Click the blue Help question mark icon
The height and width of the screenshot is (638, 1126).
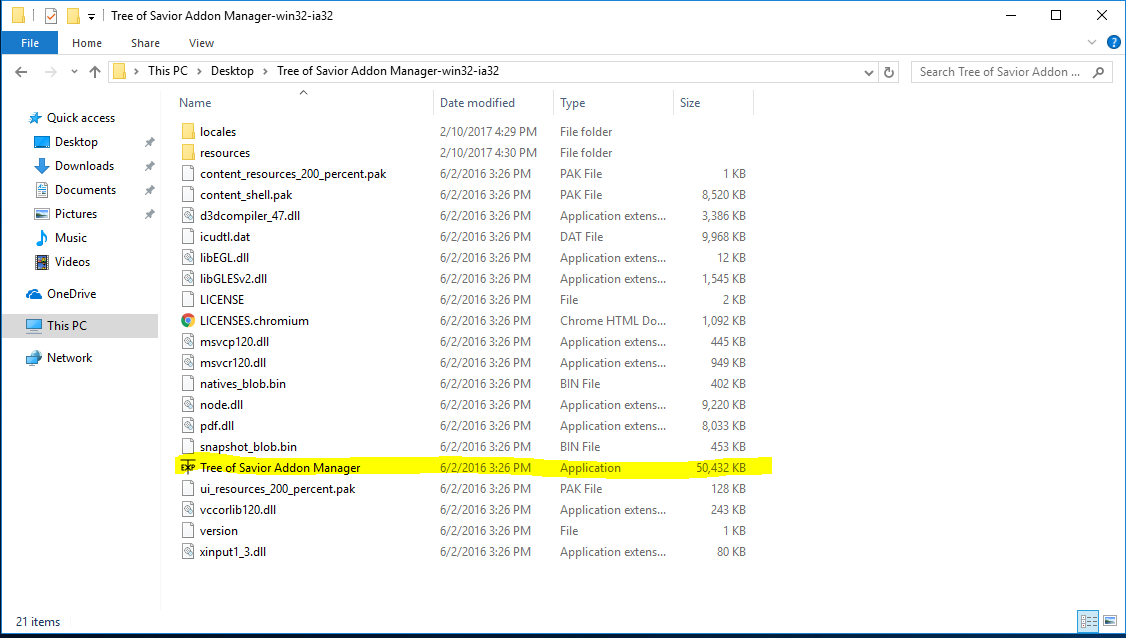(1110, 43)
